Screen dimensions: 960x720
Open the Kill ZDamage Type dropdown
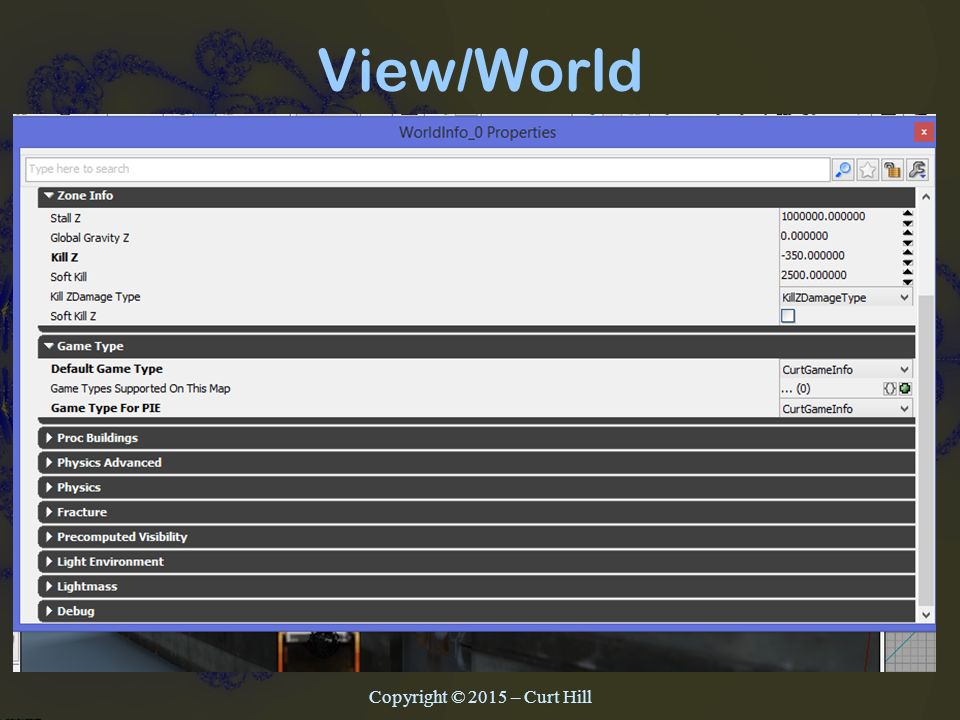coord(846,298)
